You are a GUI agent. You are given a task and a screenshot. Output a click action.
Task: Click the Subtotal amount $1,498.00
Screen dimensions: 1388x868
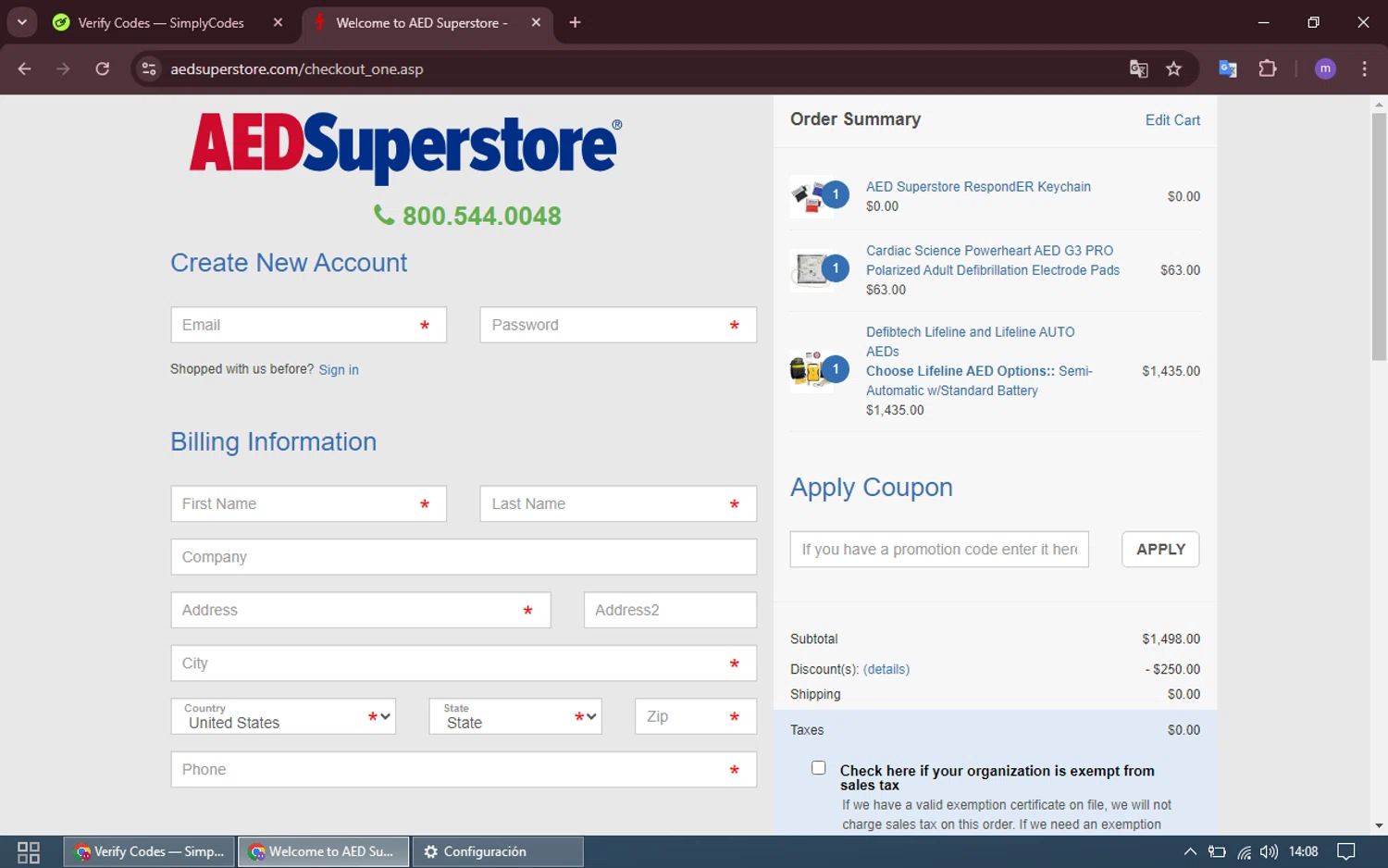tap(1171, 639)
